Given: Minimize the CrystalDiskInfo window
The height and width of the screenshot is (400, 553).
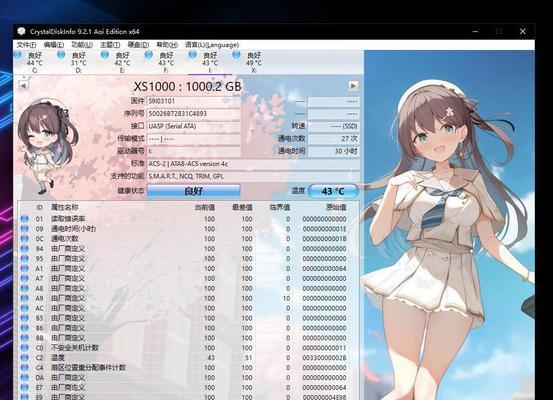Looking at the screenshot, I should tap(475, 31).
